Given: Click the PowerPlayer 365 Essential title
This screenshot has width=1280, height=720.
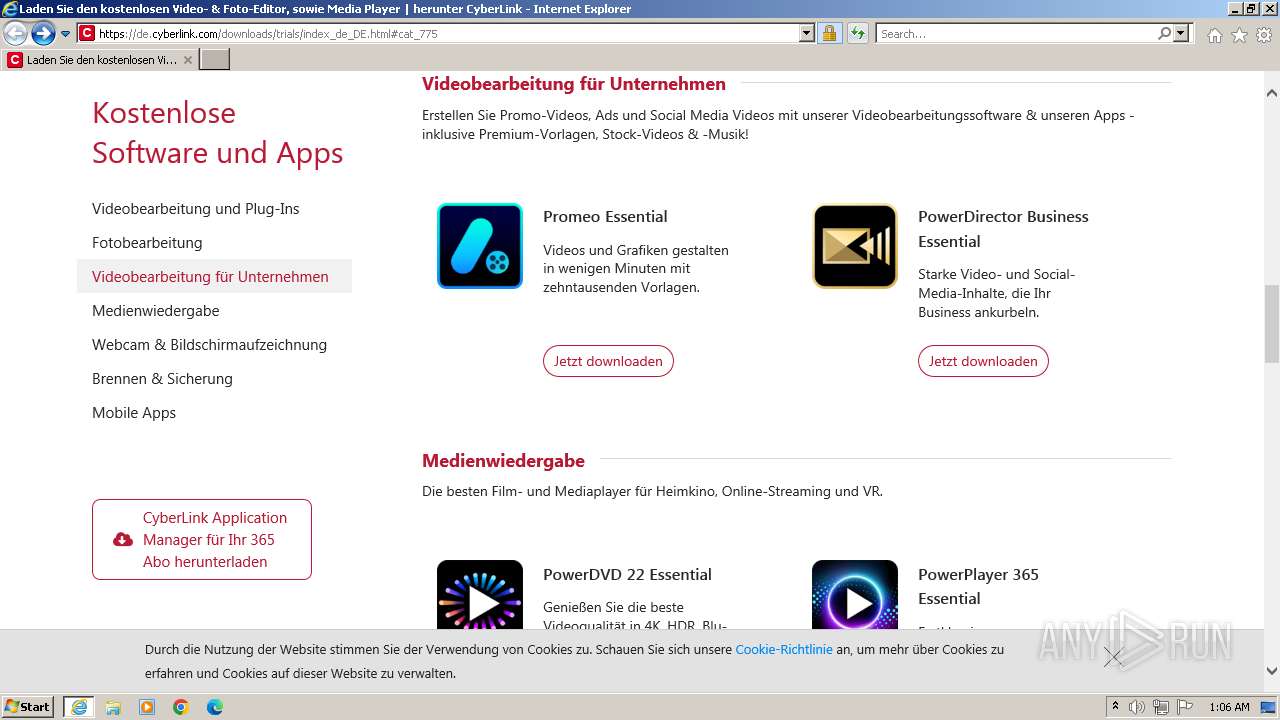Looking at the screenshot, I should [978, 586].
